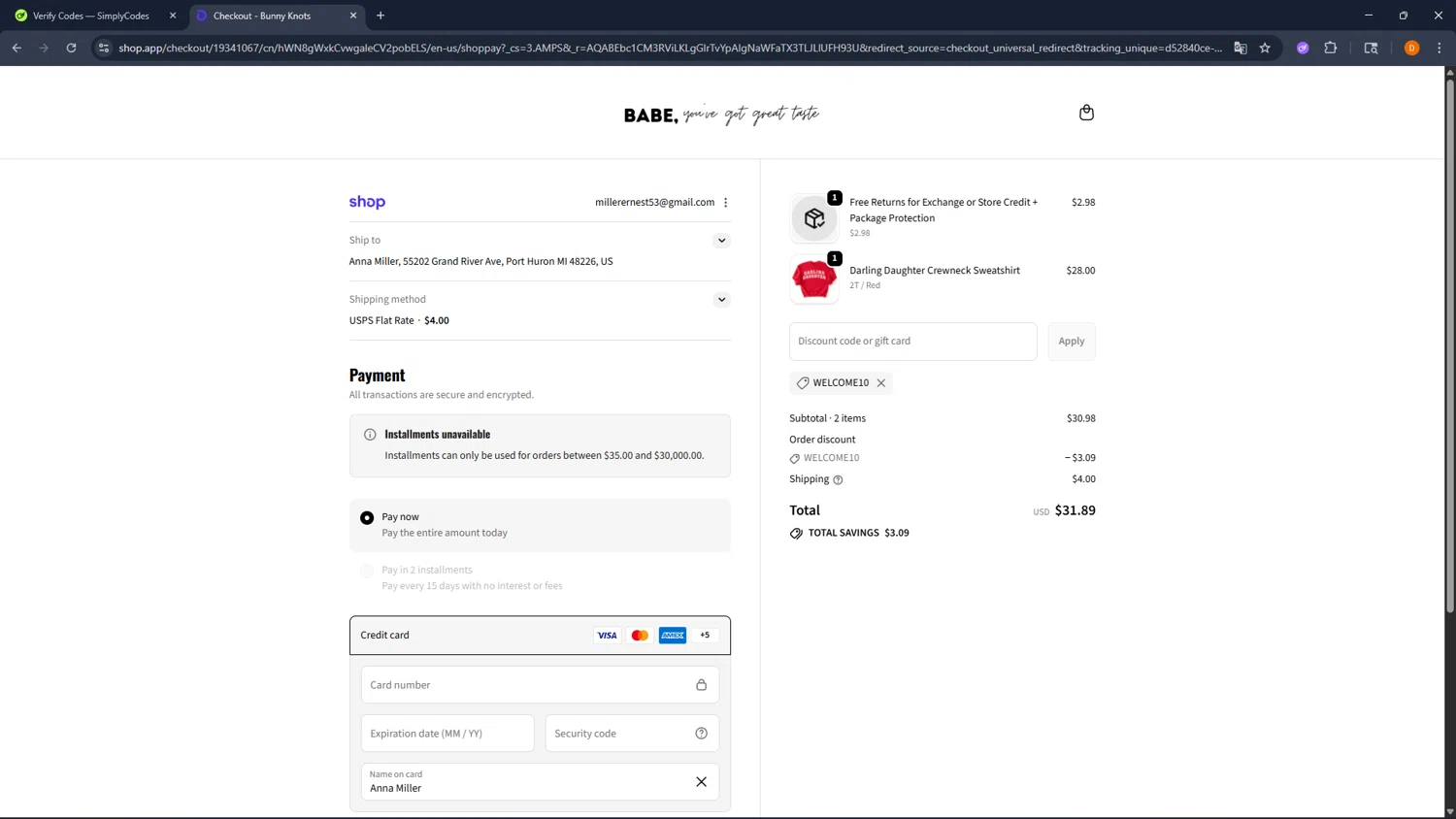
Task: Expand the Ship to address section
Action: click(721, 241)
